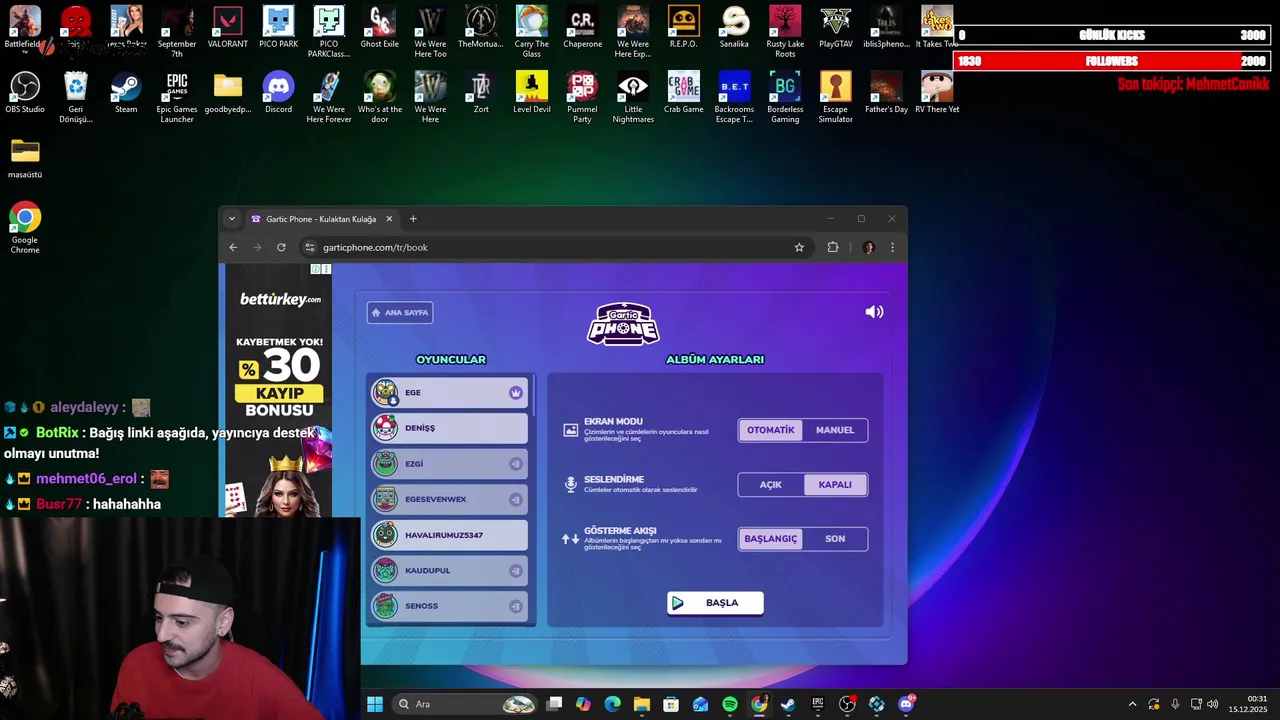
Task: Select Steam desktop icon
Action: pos(126,92)
